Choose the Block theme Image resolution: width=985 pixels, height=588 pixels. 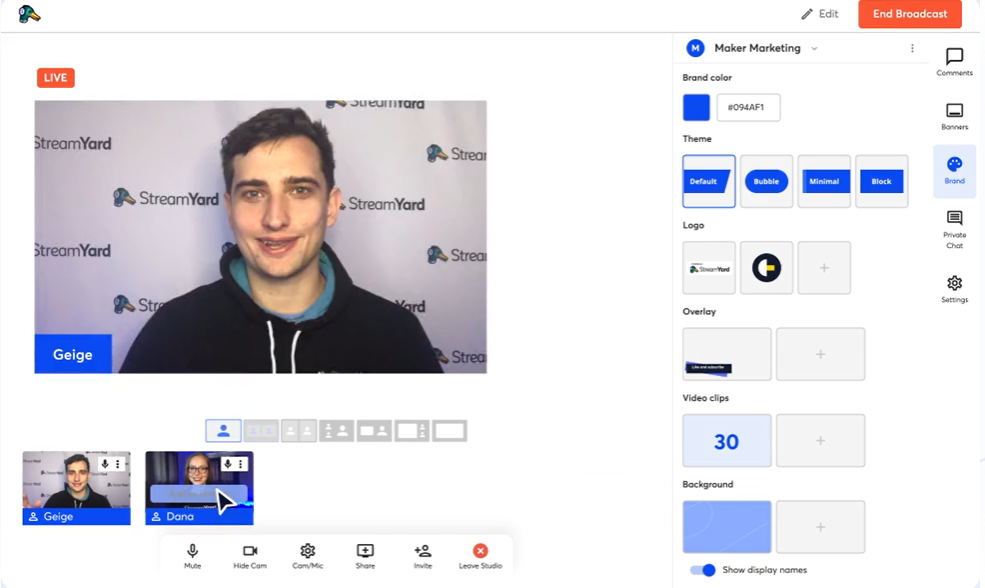(x=881, y=181)
